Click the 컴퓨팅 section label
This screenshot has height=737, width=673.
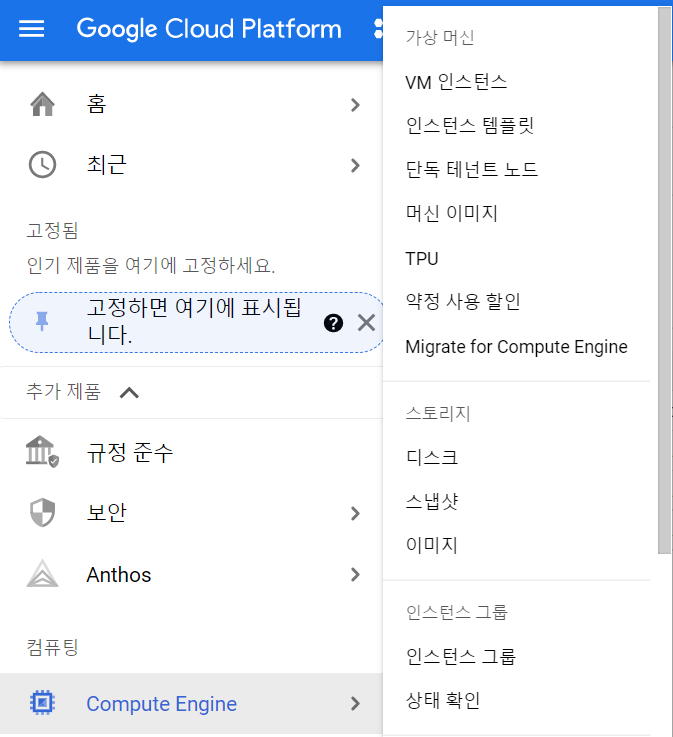[52, 647]
